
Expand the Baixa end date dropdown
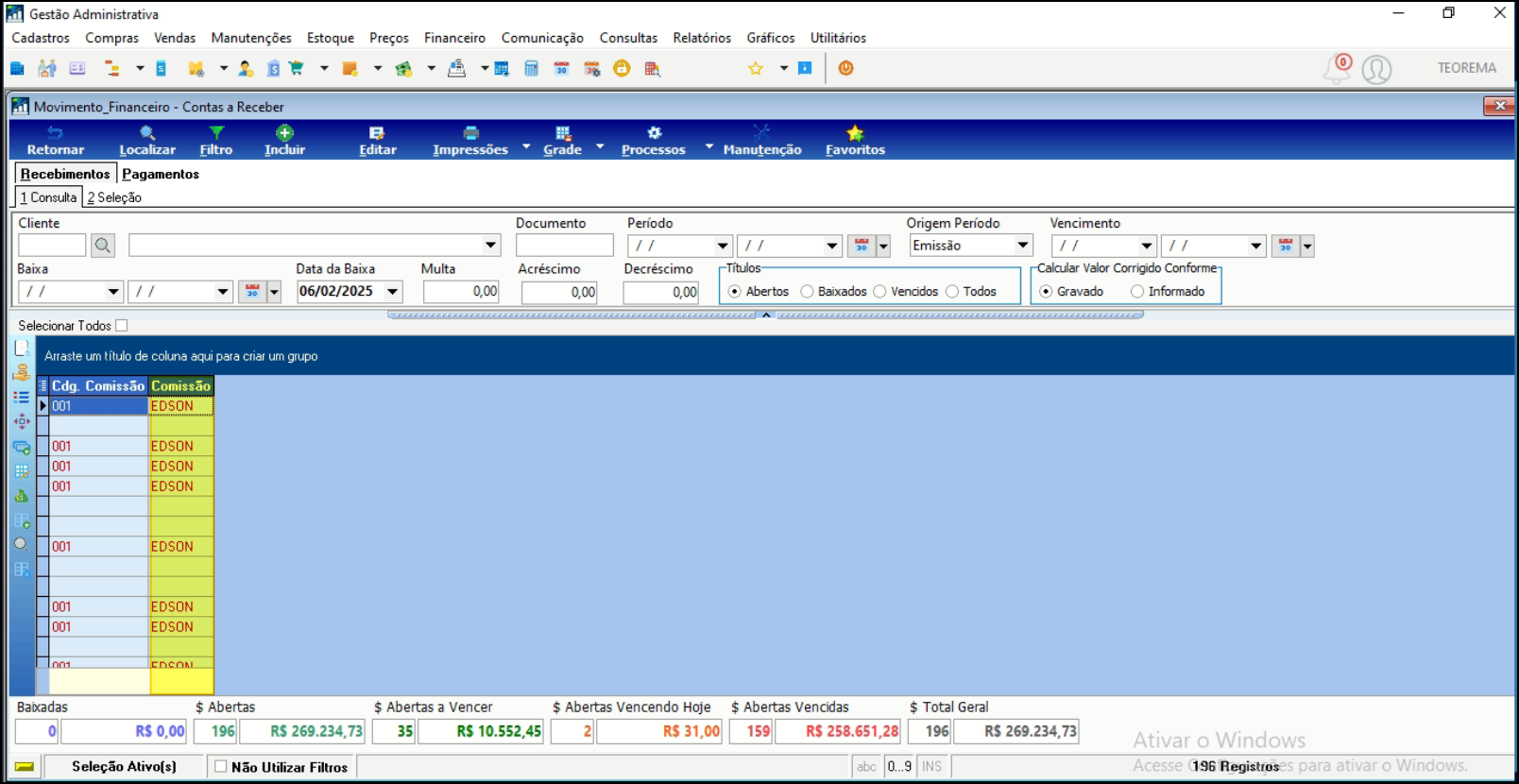pyautogui.click(x=223, y=292)
